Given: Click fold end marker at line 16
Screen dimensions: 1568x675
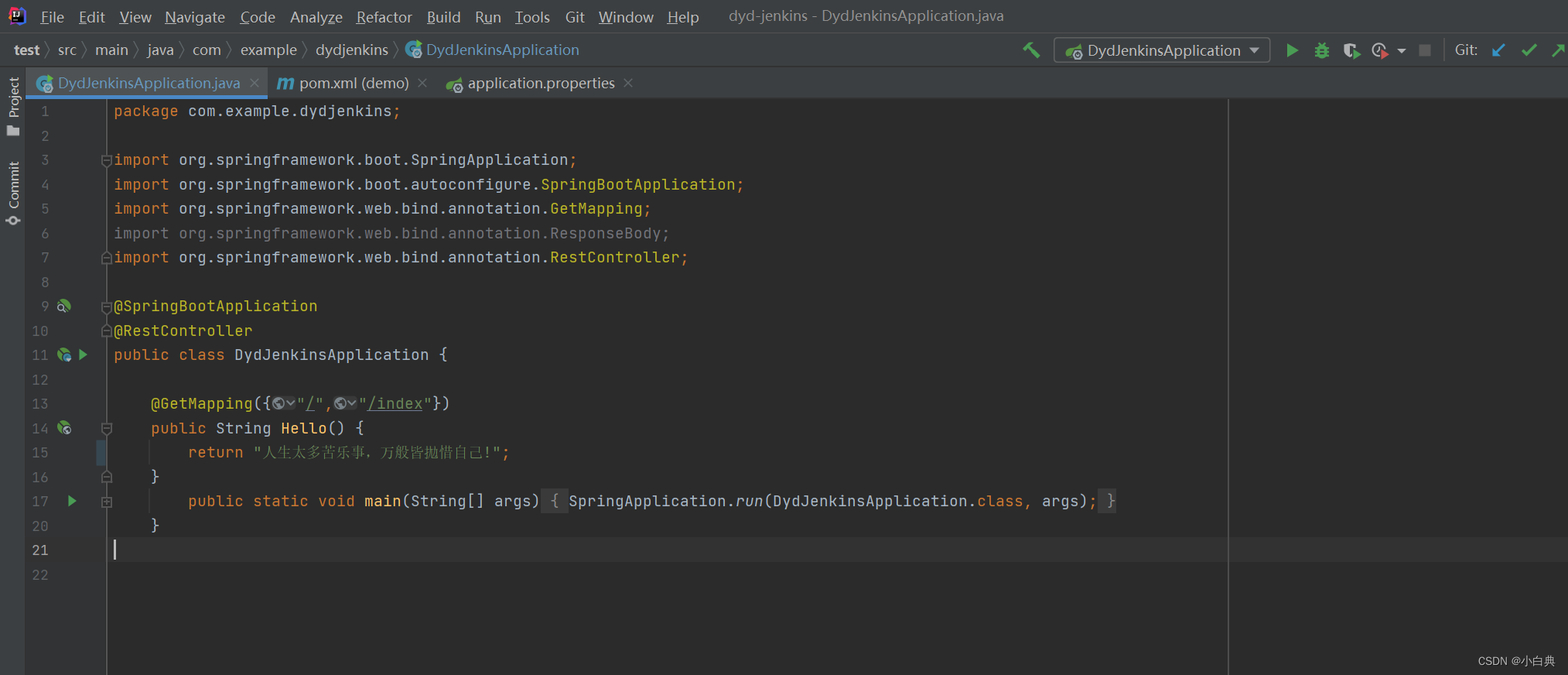Looking at the screenshot, I should tap(107, 477).
